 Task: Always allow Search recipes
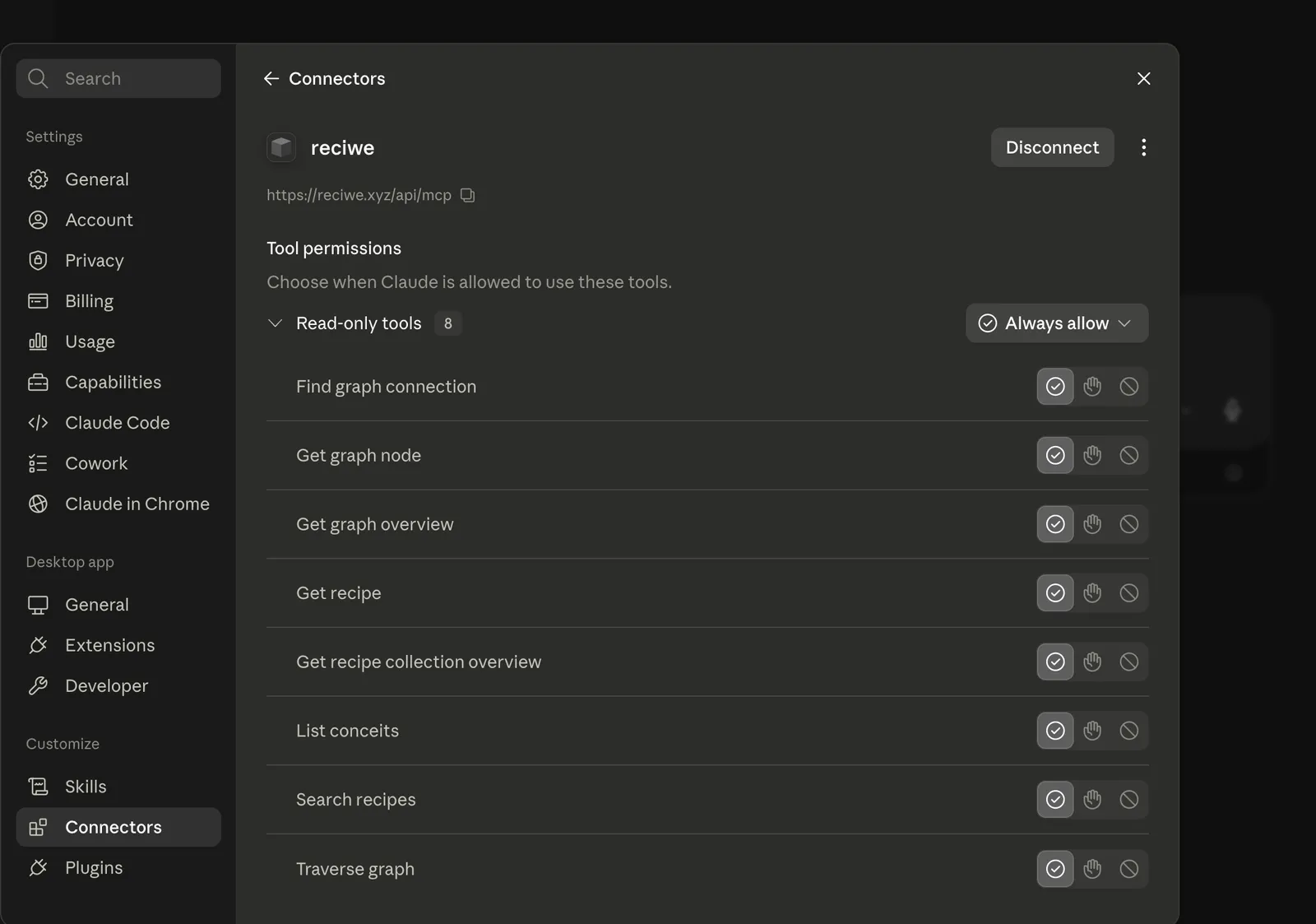pyautogui.click(x=1055, y=799)
